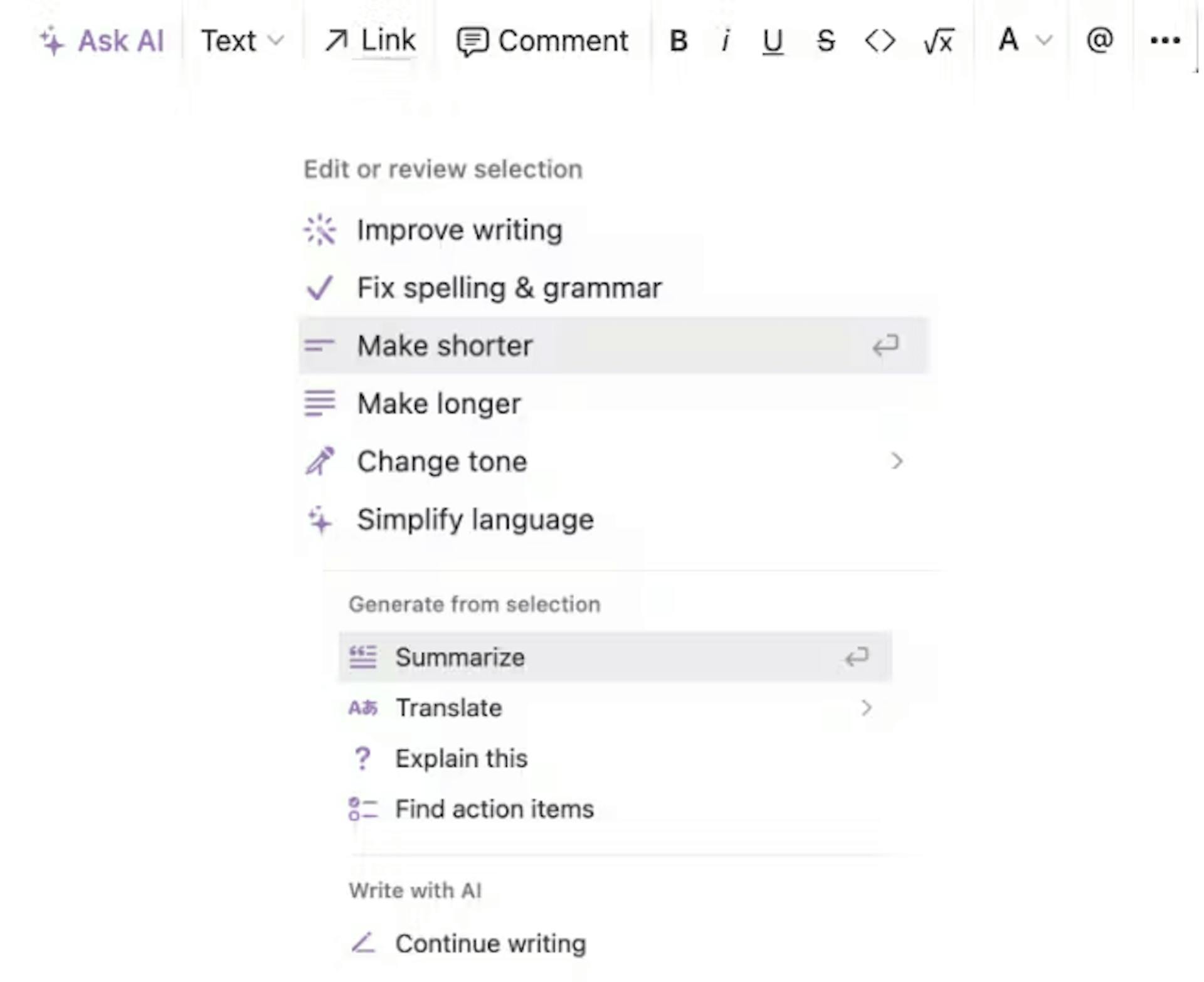Format selection as inline code
This screenshot has width=1204, height=982.
point(879,40)
